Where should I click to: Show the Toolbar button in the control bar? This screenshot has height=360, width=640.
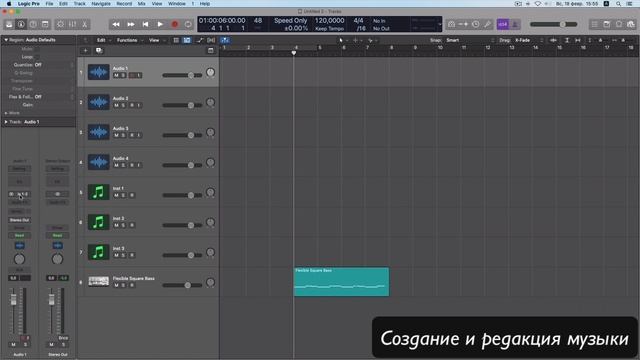[45, 24]
